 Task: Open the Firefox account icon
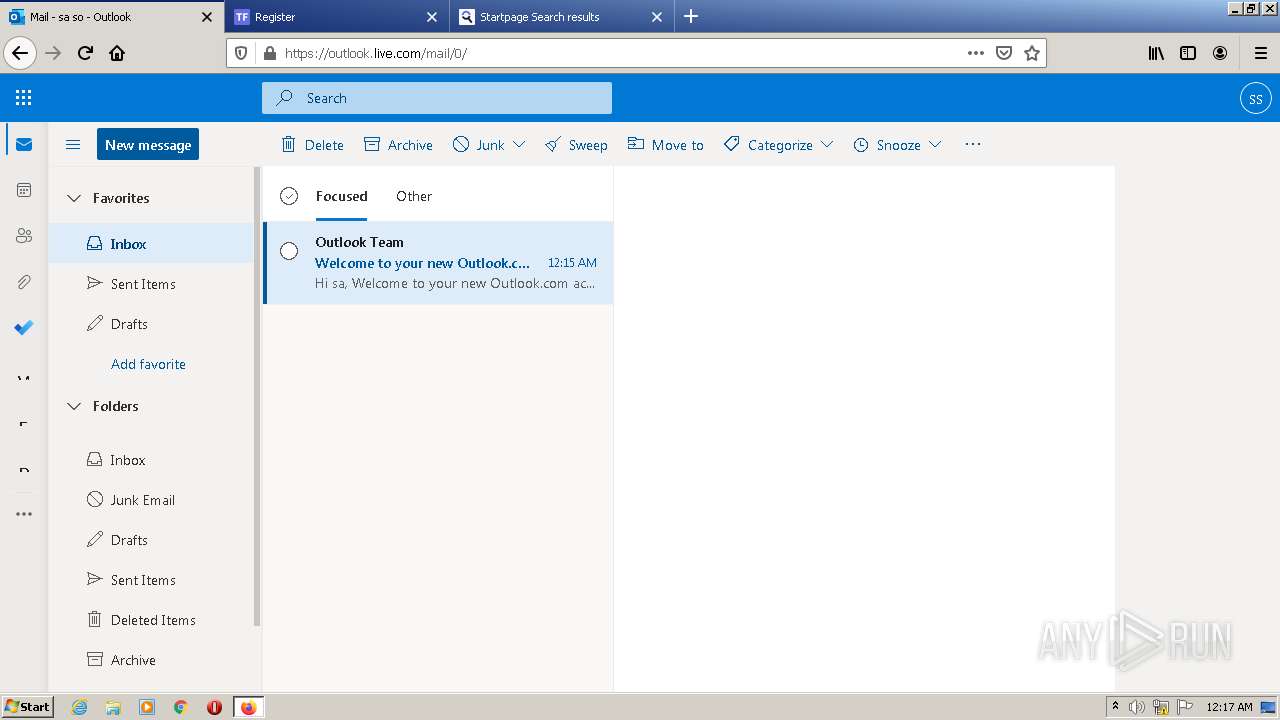1220,53
